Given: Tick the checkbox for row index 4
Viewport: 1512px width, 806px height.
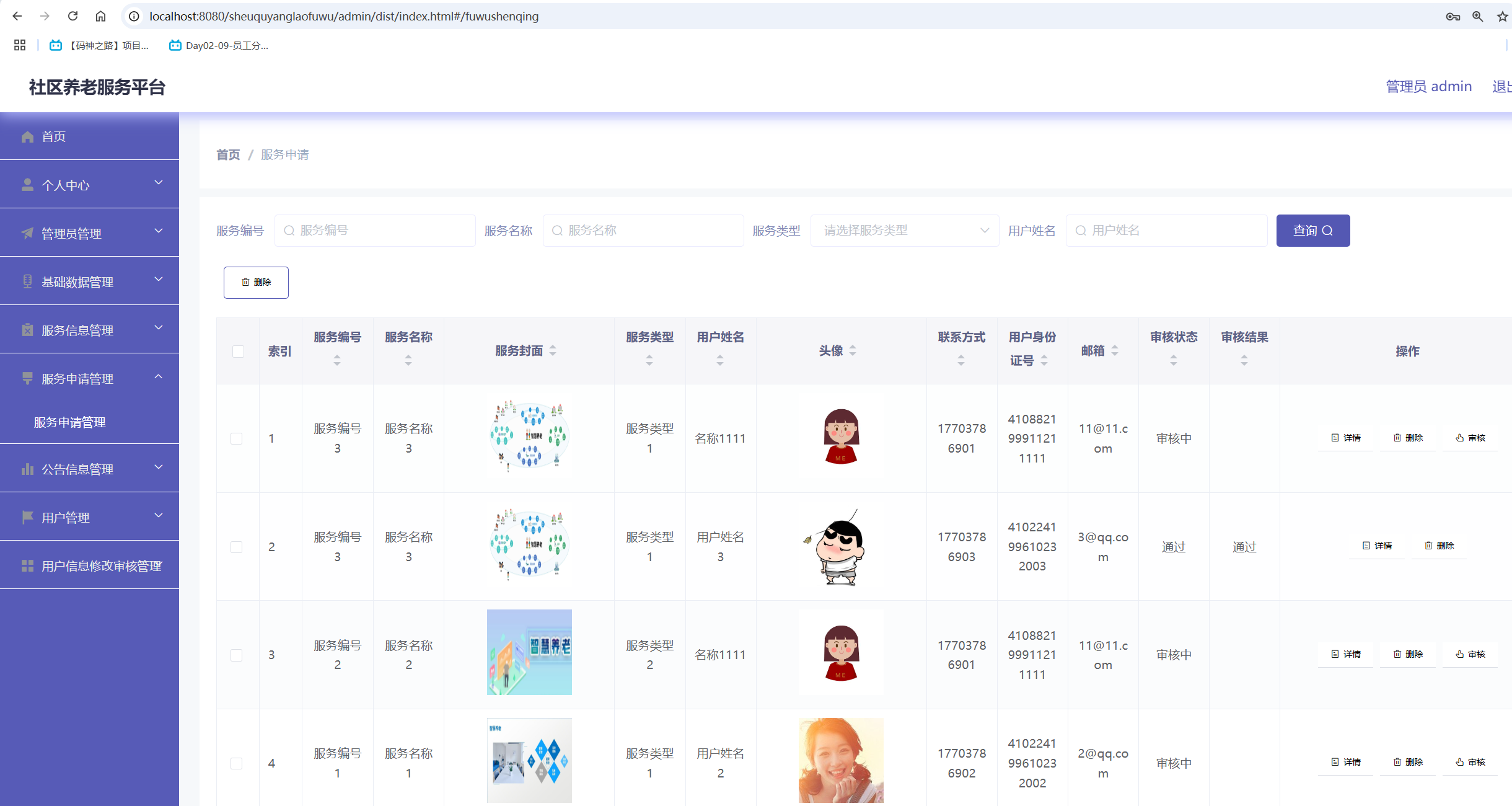Looking at the screenshot, I should pos(237,763).
